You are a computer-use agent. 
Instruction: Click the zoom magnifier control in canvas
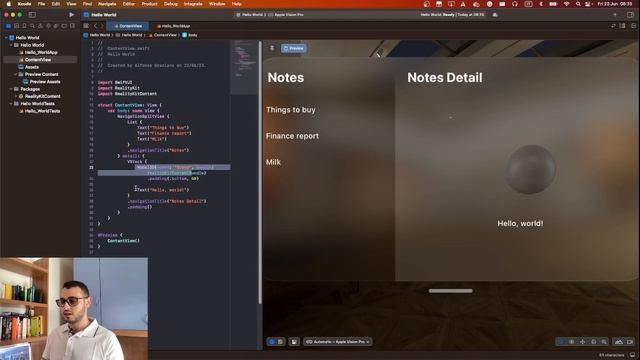pyautogui.click(x=604, y=342)
